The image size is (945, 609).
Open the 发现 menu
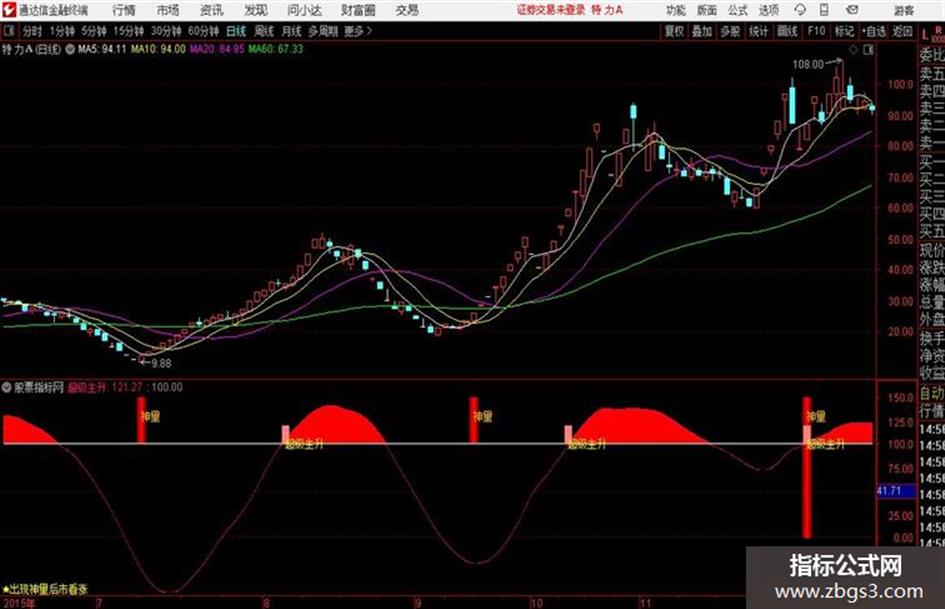point(256,10)
